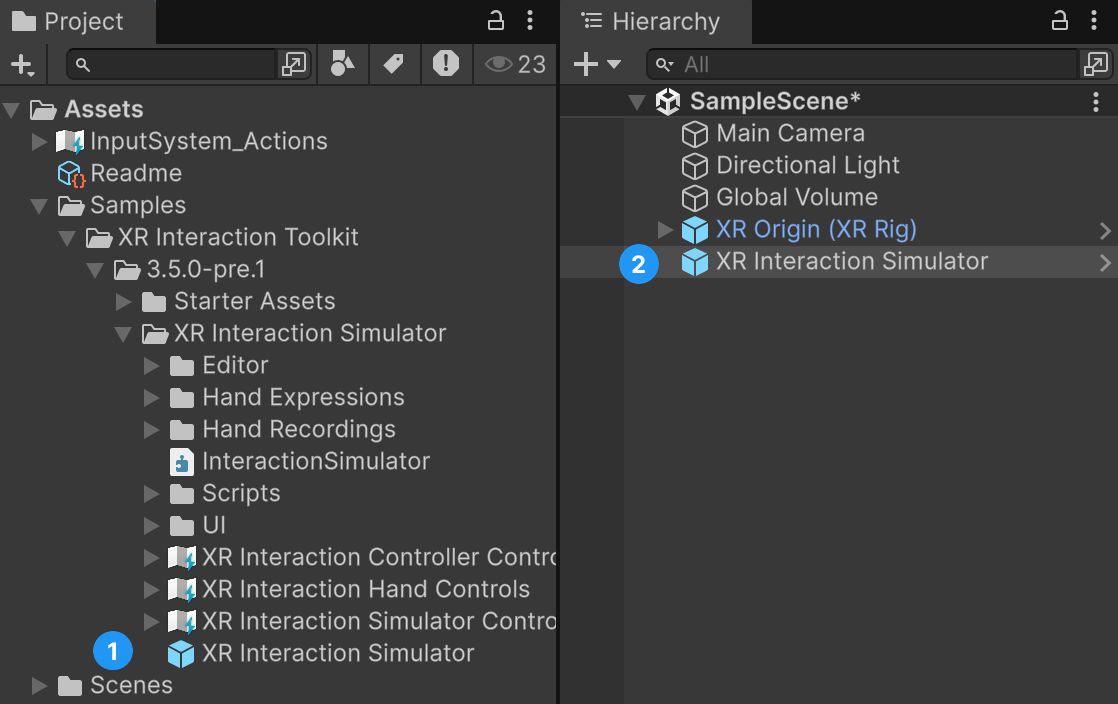Click the Search by Import Log Type icon
1118x704 pixels.
[x=446, y=64]
